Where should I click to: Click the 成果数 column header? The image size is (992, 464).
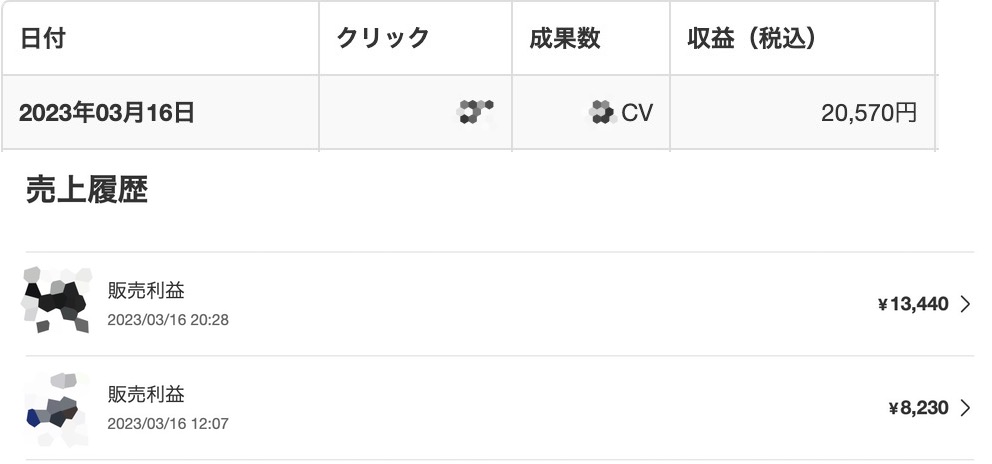[x=590, y=38]
